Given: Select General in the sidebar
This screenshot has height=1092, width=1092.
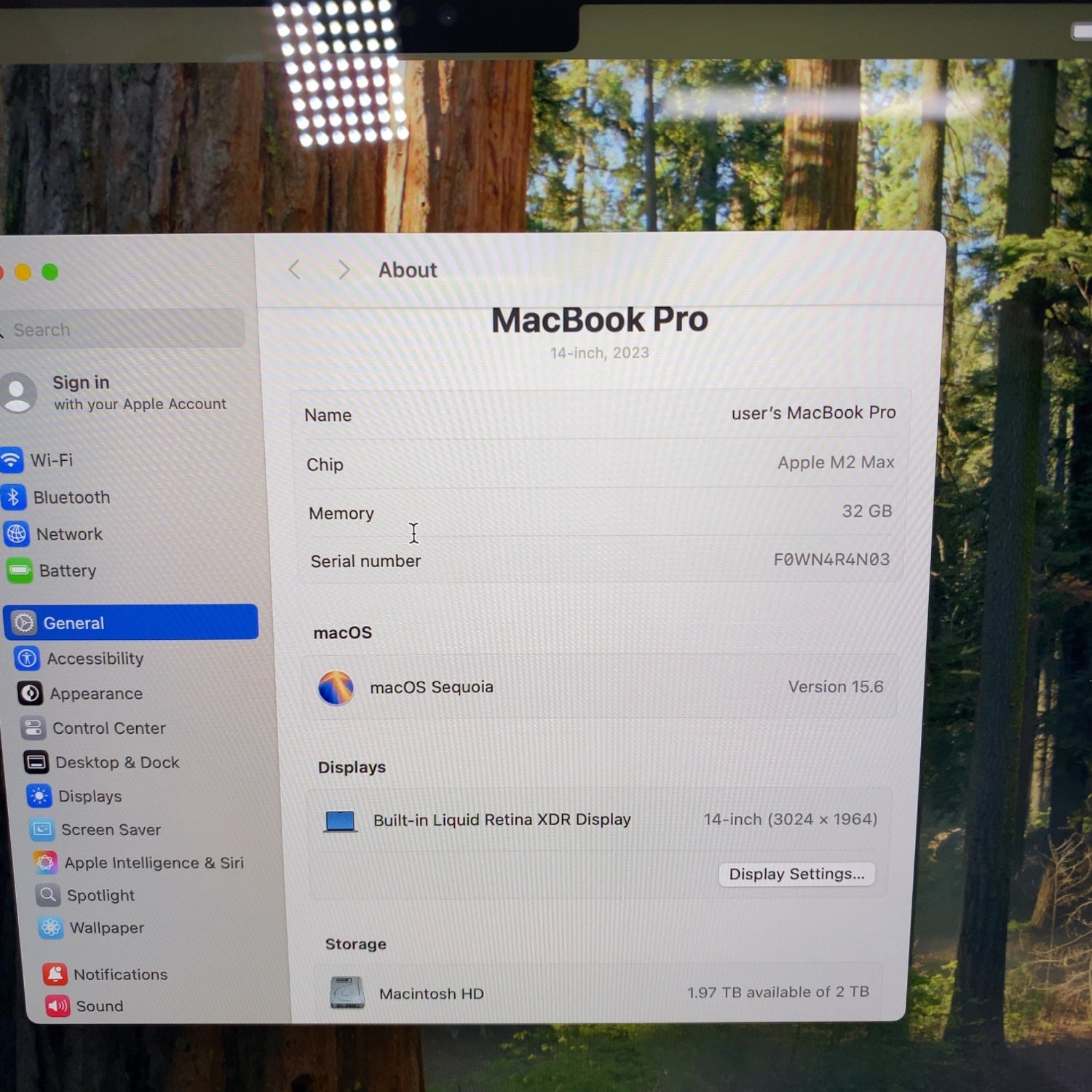Looking at the screenshot, I should (x=131, y=622).
